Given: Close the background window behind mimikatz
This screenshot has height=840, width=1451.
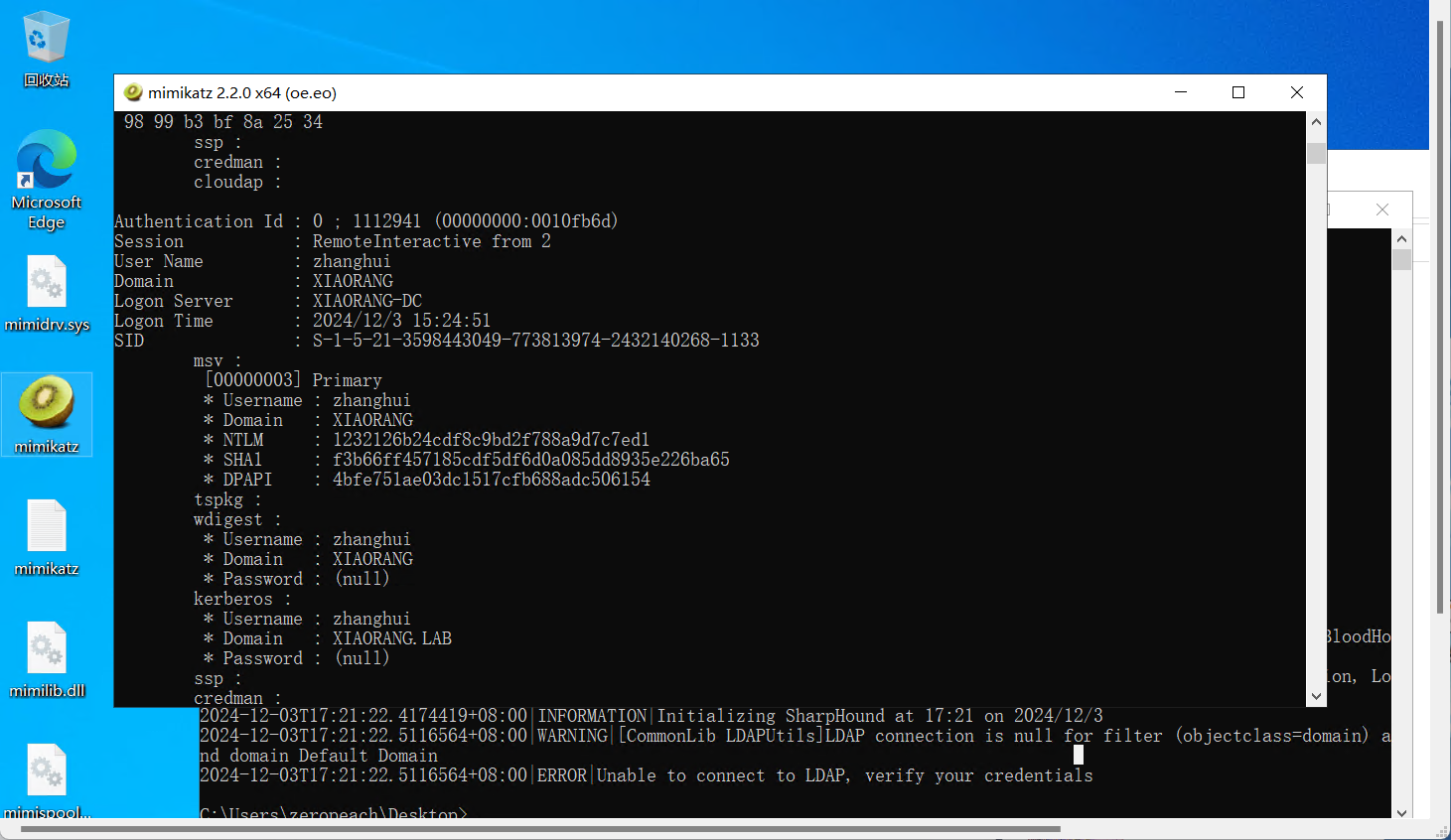Looking at the screenshot, I should pos(1382,210).
